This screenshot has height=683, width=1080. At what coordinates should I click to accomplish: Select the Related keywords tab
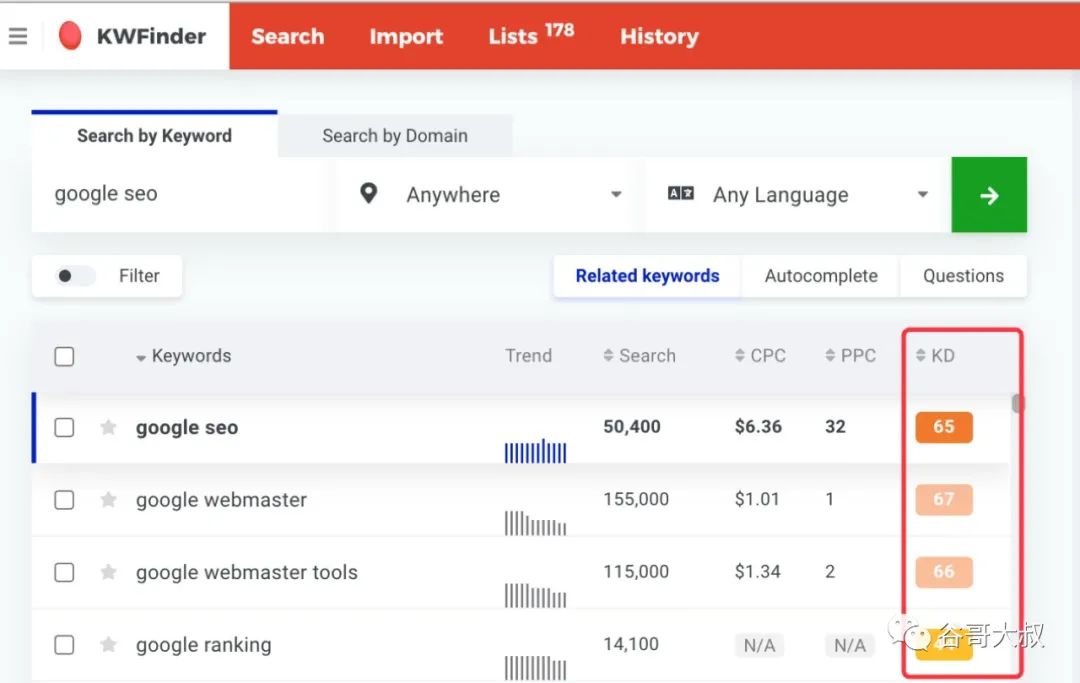click(x=647, y=276)
